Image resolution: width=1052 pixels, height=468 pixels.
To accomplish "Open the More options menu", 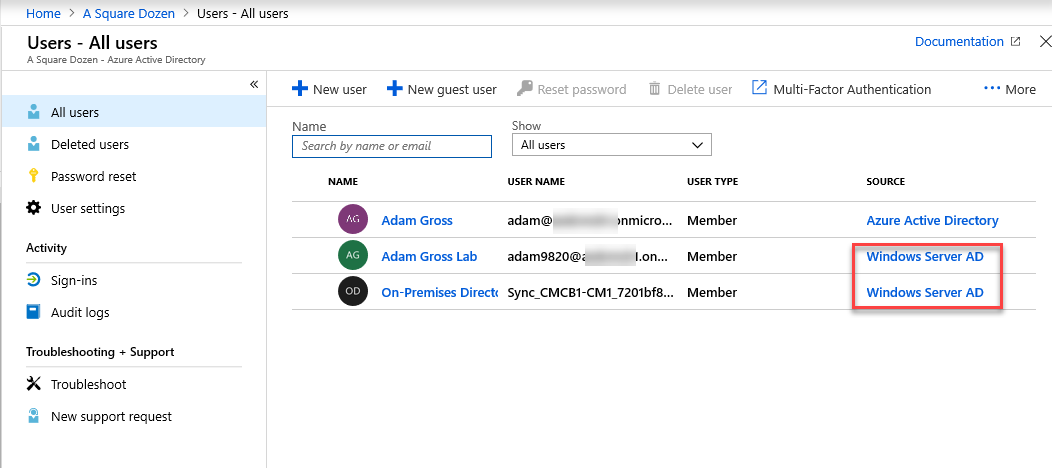I will click(x=1009, y=89).
